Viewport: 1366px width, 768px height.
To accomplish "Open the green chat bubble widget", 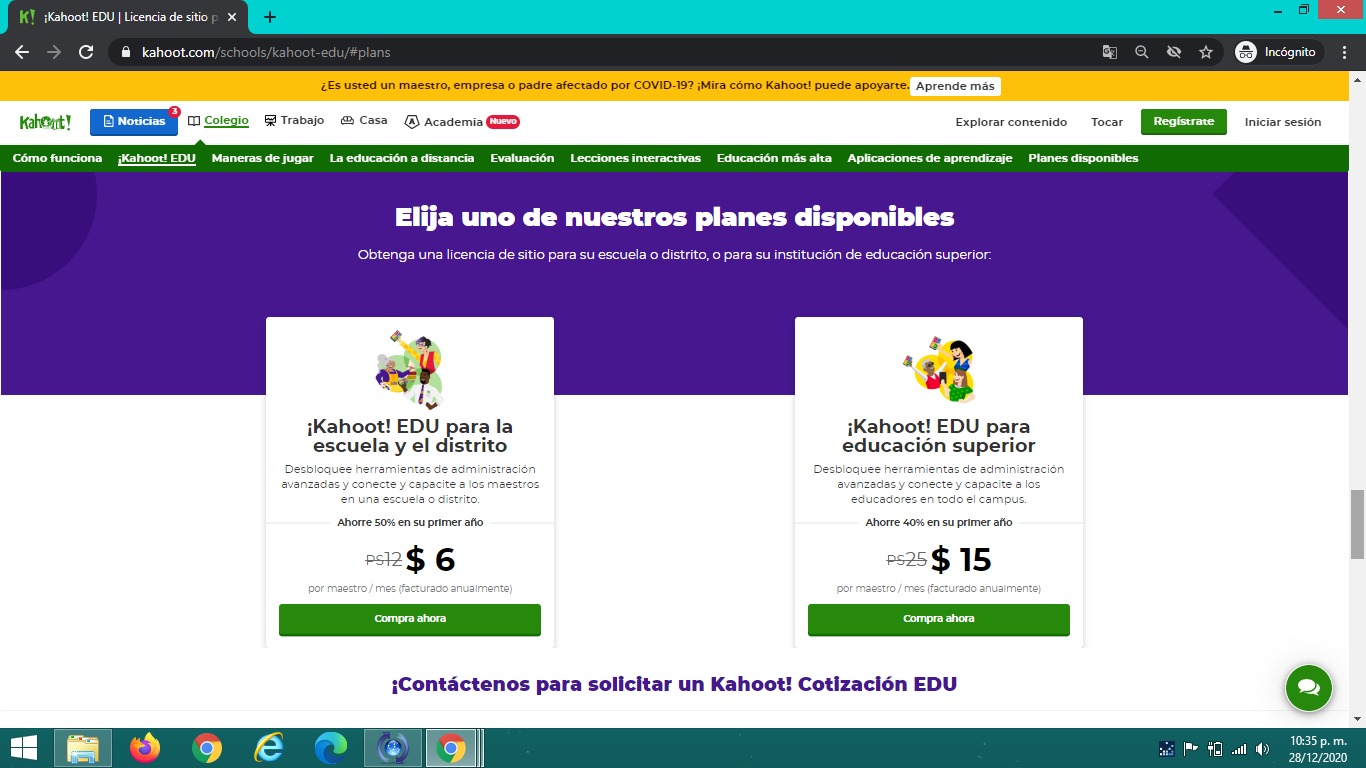I will [x=1308, y=688].
